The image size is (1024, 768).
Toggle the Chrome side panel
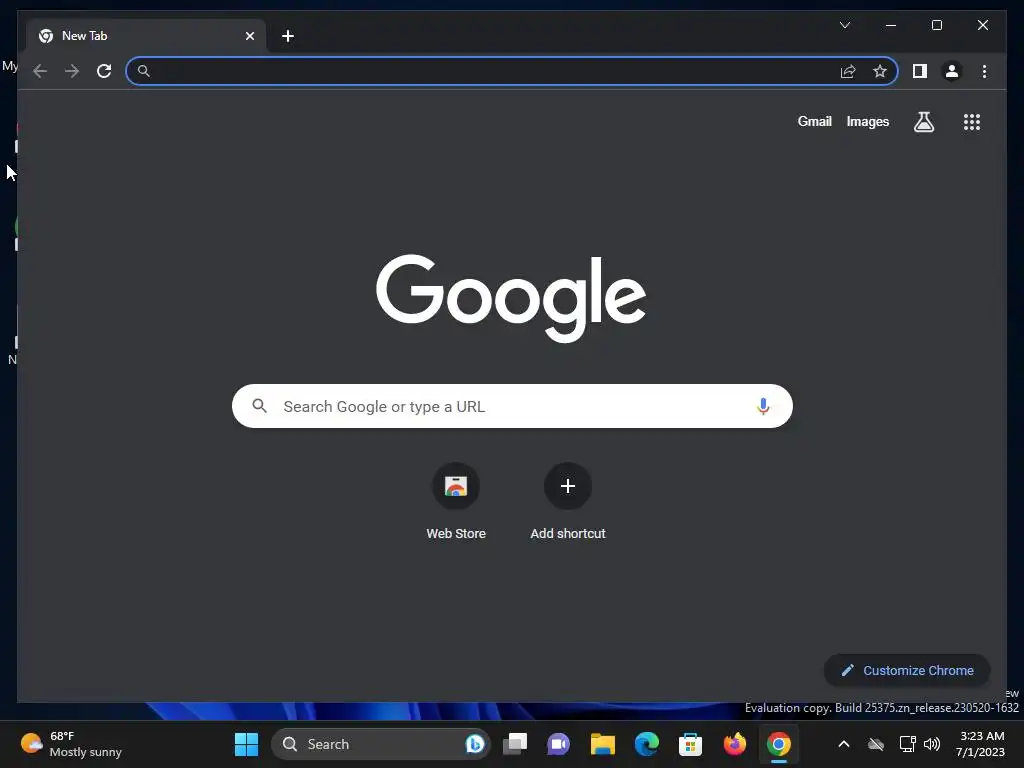tap(920, 71)
